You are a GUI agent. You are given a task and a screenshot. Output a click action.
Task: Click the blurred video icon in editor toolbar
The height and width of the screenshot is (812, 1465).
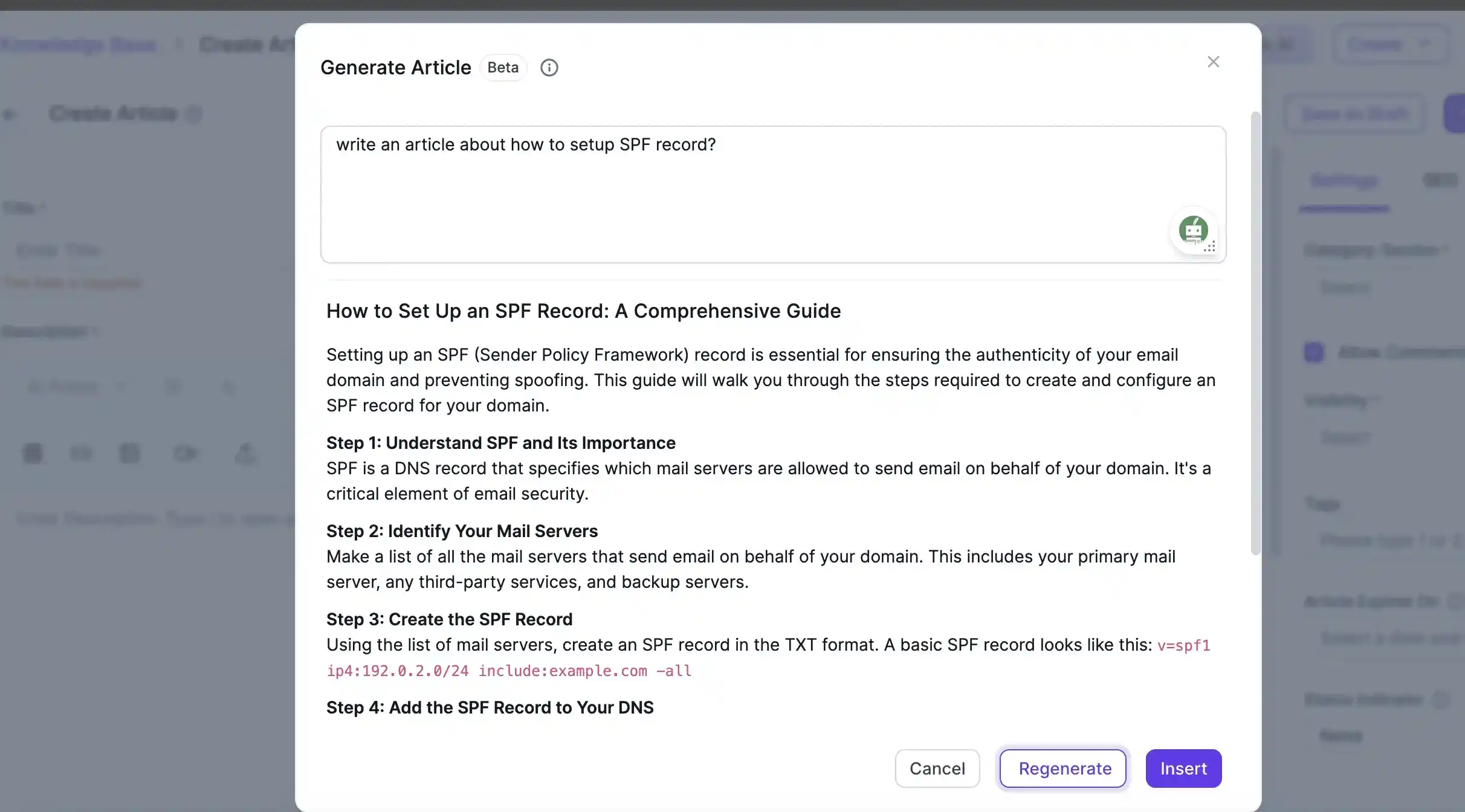185,453
